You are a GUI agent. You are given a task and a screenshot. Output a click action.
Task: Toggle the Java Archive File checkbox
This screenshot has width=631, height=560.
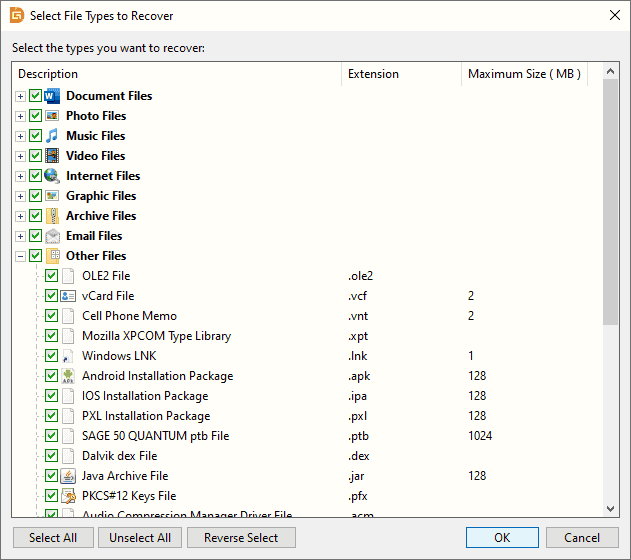pos(52,476)
